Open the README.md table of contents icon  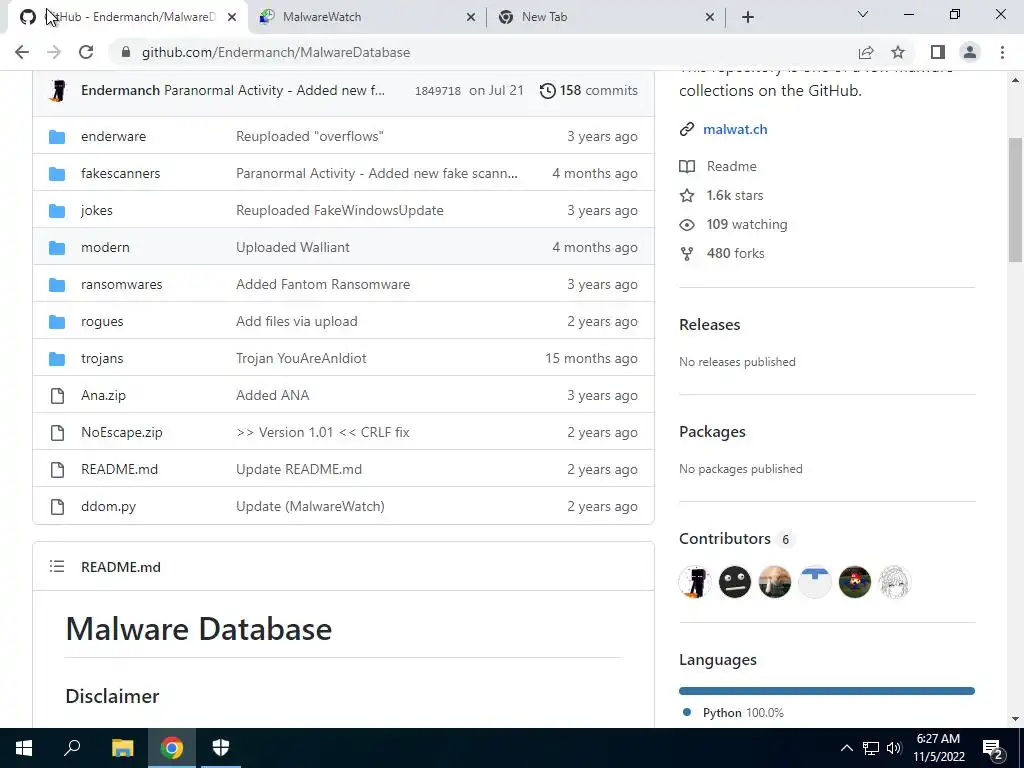[x=57, y=566]
